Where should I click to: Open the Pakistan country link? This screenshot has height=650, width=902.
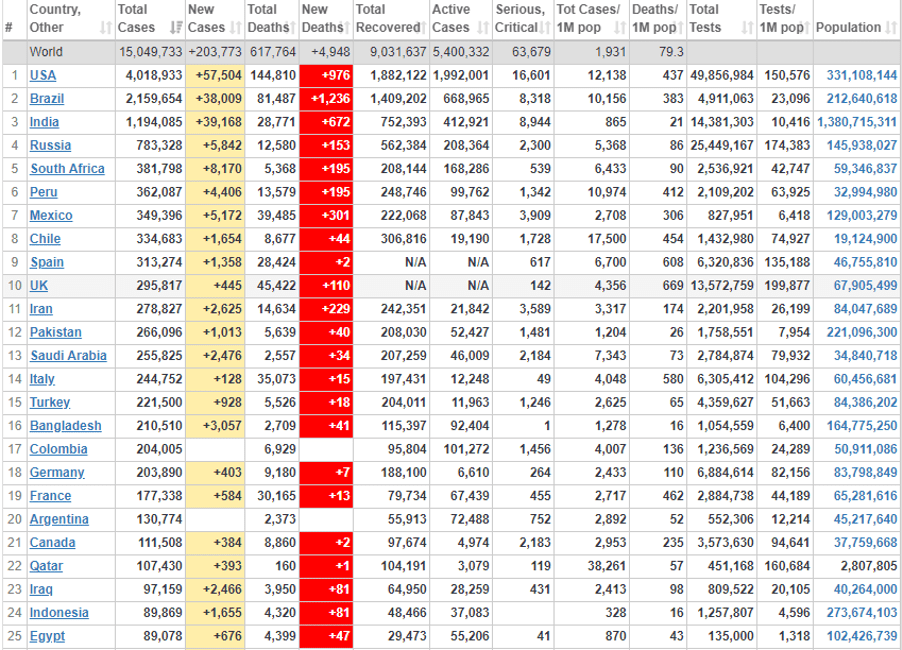pyautogui.click(x=56, y=332)
